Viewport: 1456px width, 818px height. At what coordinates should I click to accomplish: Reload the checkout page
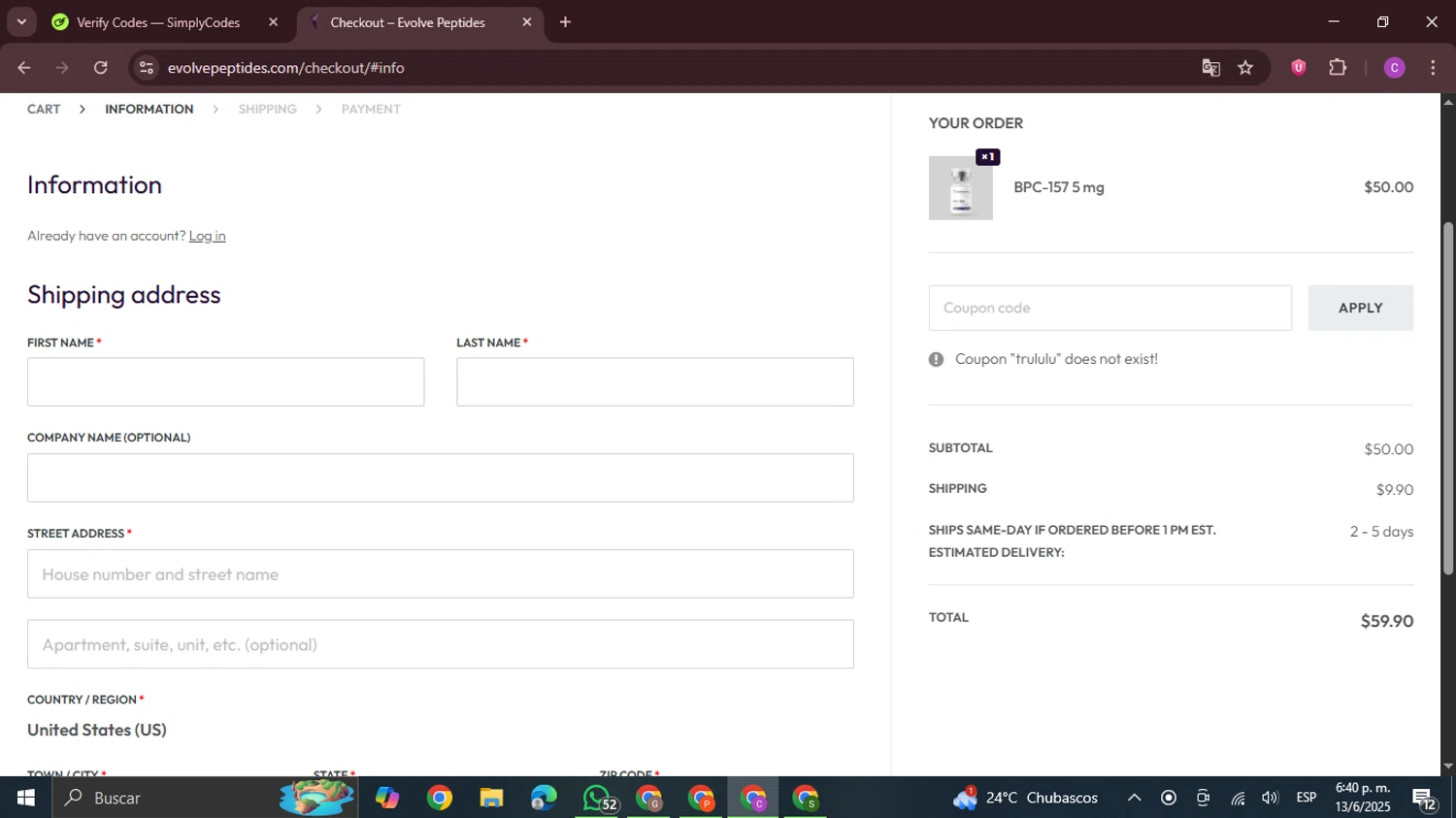click(x=101, y=68)
